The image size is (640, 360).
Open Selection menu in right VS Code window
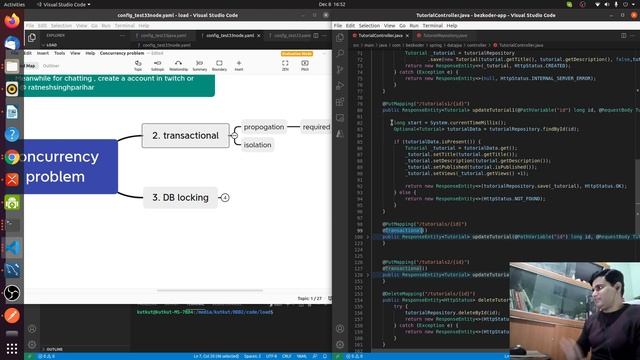pos(369,25)
